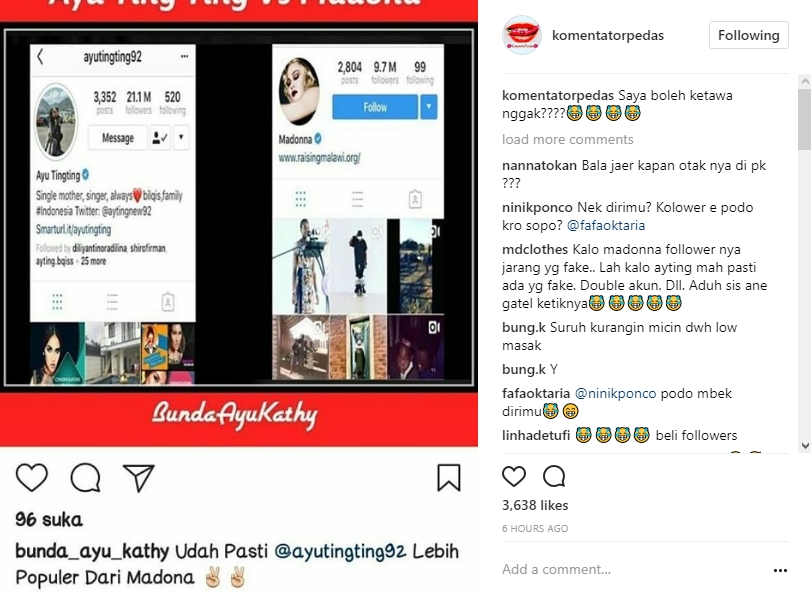The image size is (811, 594).
Task: Click the comment bubble icon above 3,638 likes
Action: pyautogui.click(x=554, y=476)
